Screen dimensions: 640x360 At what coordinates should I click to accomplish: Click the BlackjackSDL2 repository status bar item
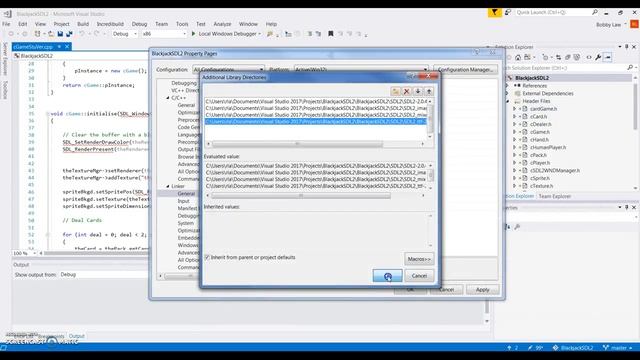573,348
